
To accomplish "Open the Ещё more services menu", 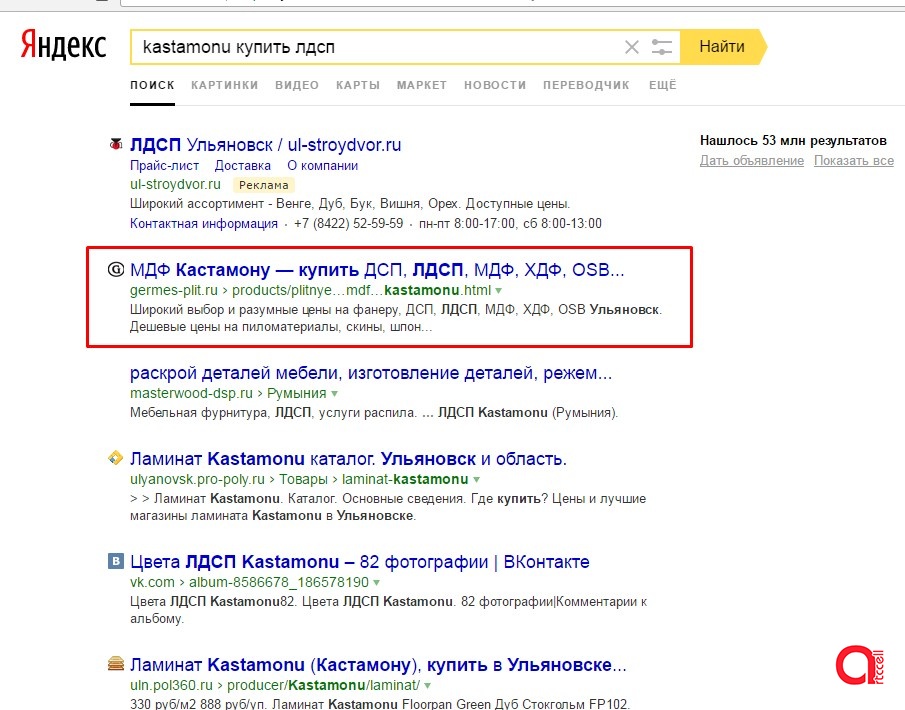I will tap(663, 85).
